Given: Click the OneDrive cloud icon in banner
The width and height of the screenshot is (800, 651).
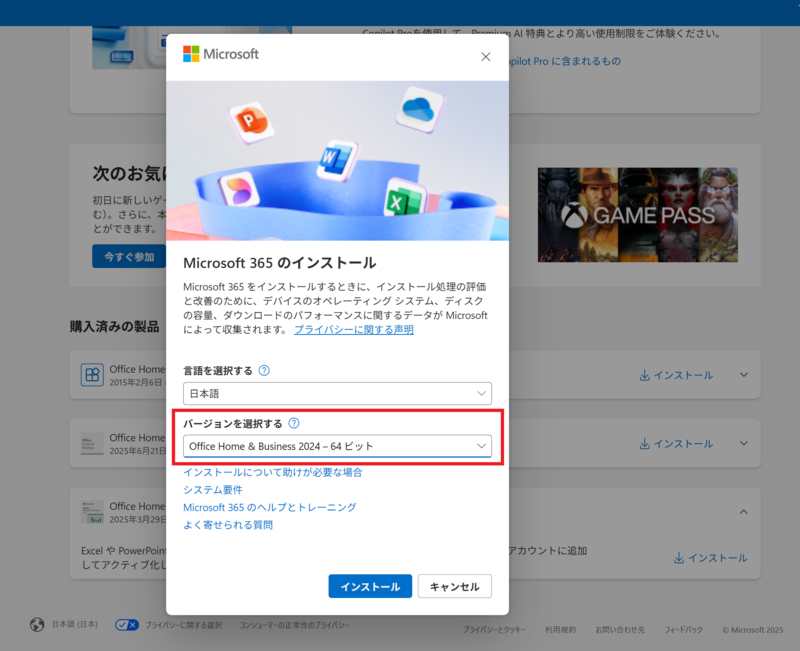Looking at the screenshot, I should point(419,110).
